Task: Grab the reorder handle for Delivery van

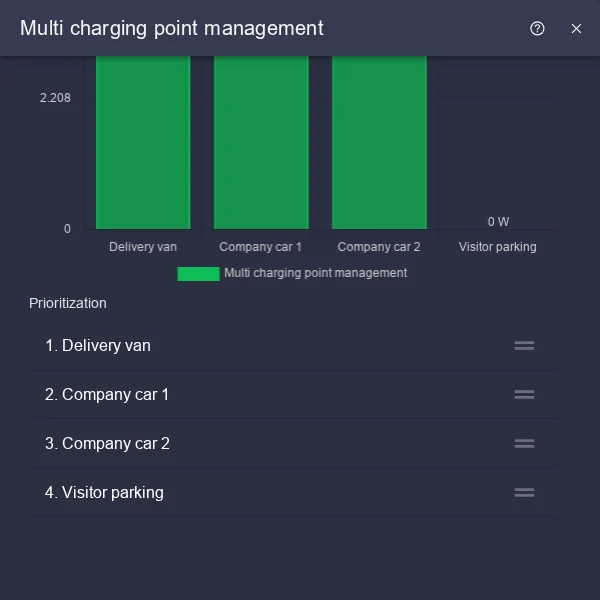Action: point(524,346)
